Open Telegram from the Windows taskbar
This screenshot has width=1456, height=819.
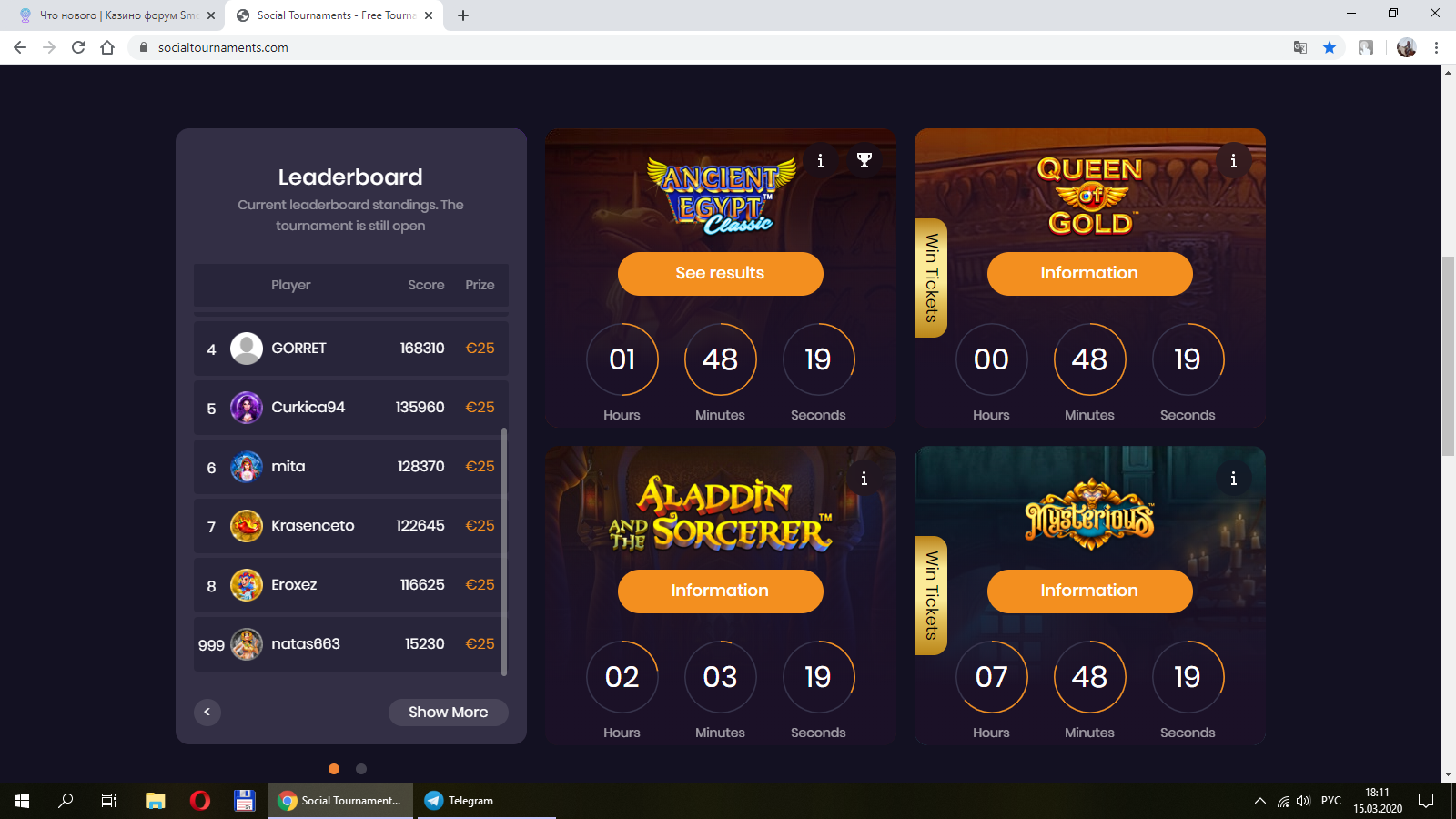coord(460,801)
